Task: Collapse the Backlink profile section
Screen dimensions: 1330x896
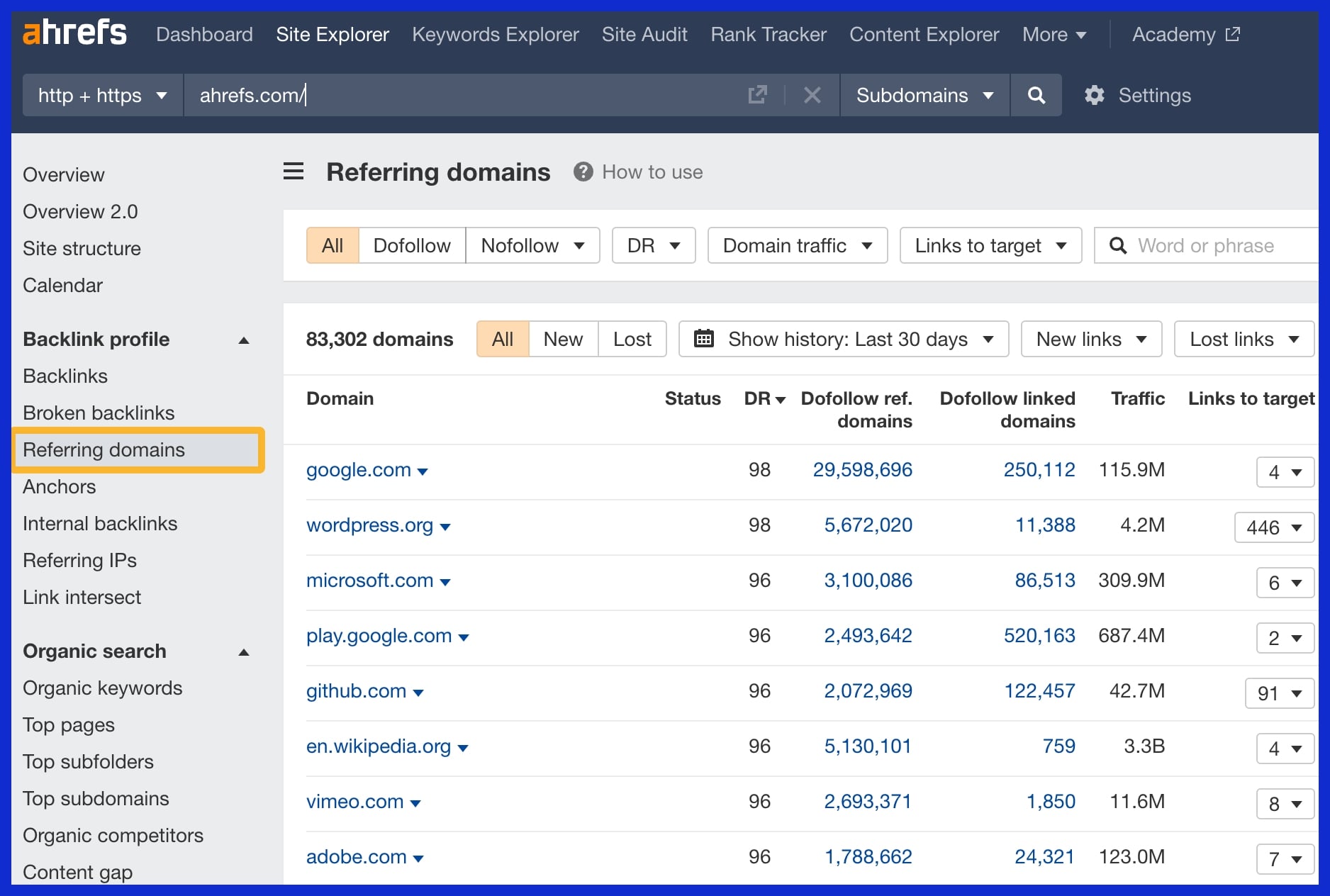Action: click(244, 340)
